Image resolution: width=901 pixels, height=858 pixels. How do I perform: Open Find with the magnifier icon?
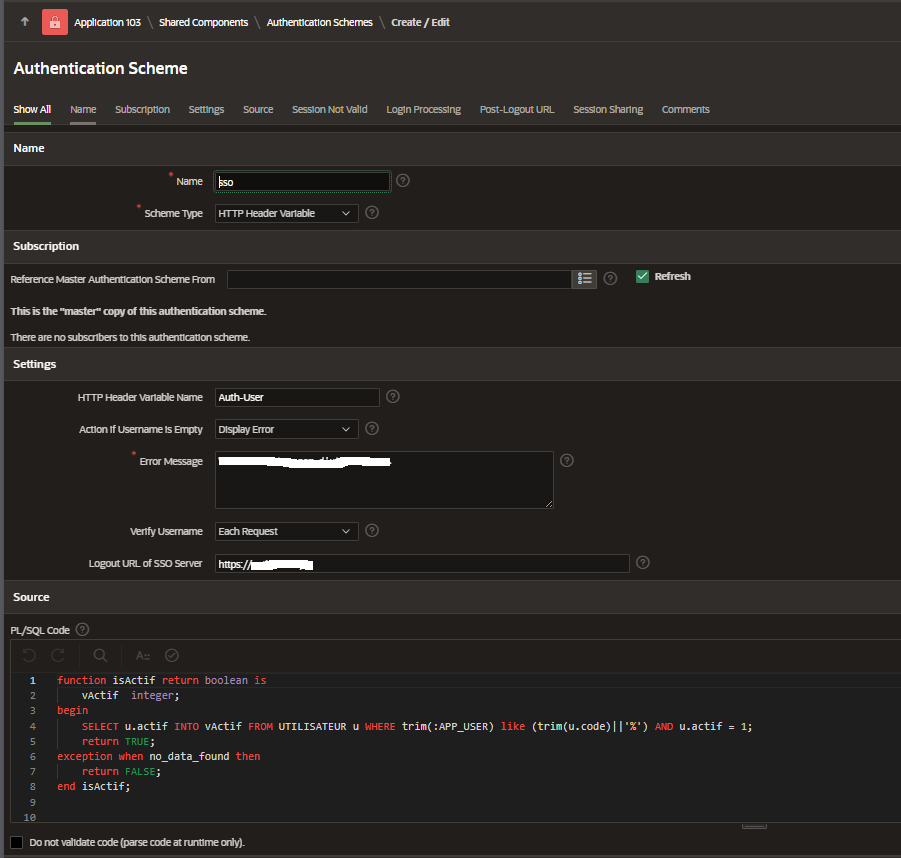[100, 655]
